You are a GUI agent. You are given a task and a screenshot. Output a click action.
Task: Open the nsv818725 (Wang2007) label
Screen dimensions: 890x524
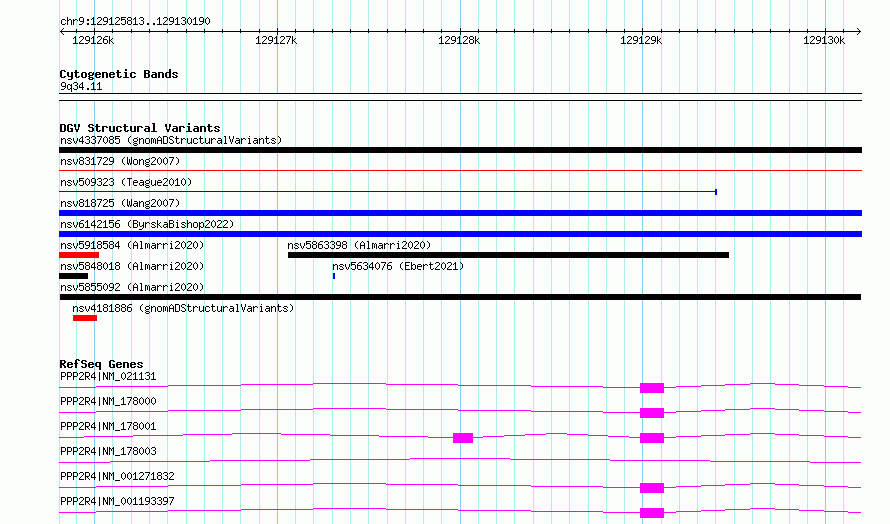[x=120, y=203]
